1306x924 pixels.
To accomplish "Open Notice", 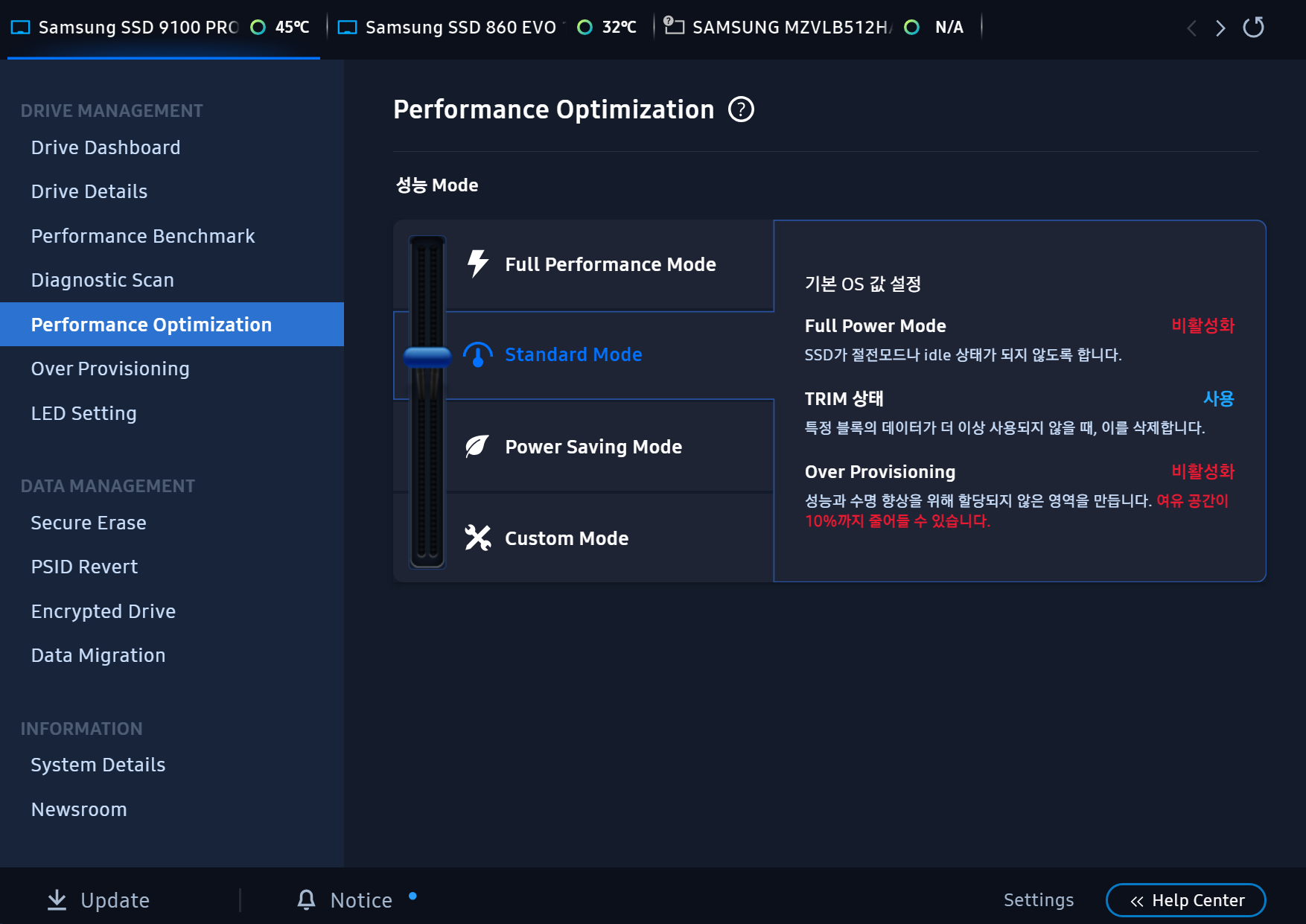I will [x=356, y=900].
